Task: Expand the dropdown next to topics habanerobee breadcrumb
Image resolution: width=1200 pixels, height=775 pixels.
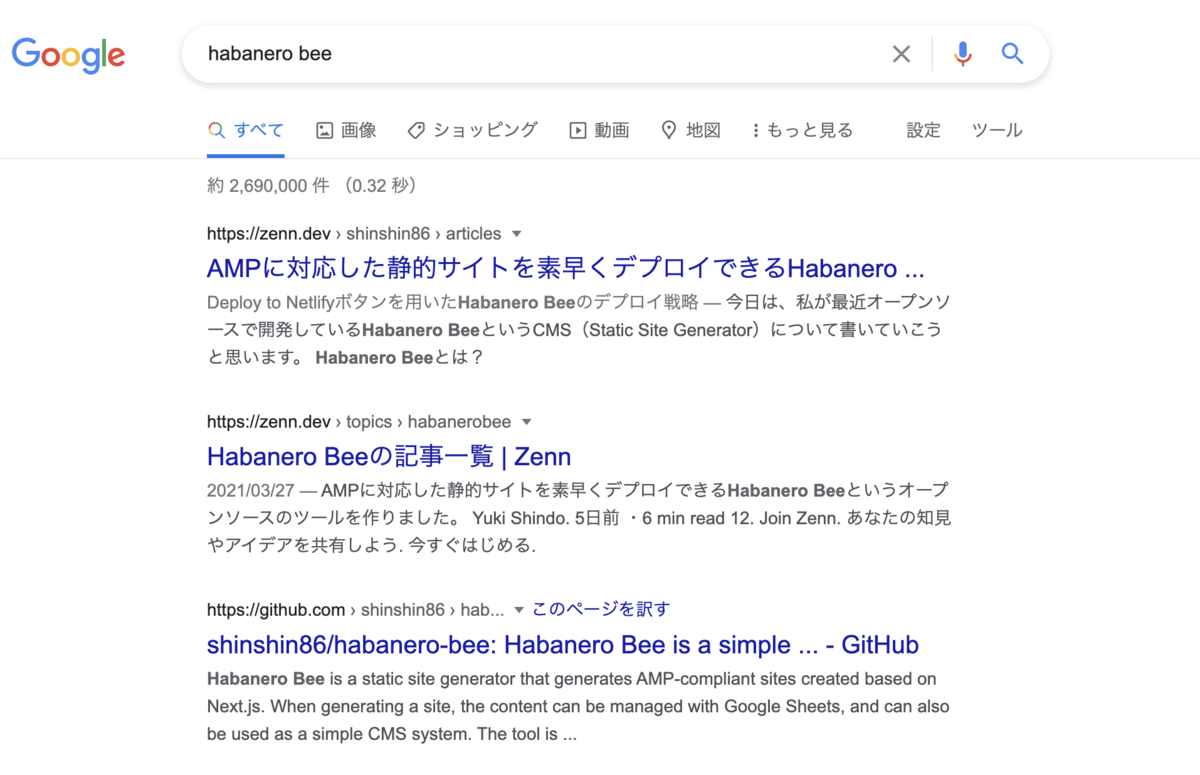Action: [527, 421]
